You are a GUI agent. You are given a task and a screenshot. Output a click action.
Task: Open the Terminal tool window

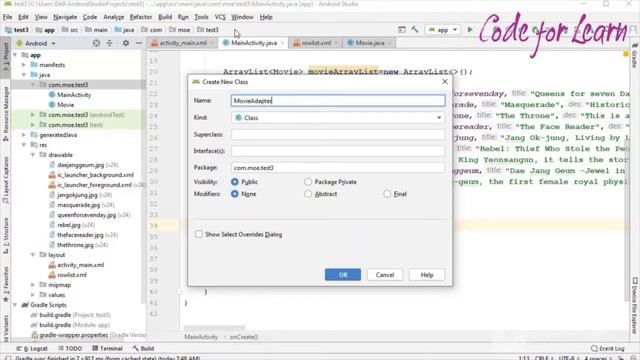coord(107,349)
